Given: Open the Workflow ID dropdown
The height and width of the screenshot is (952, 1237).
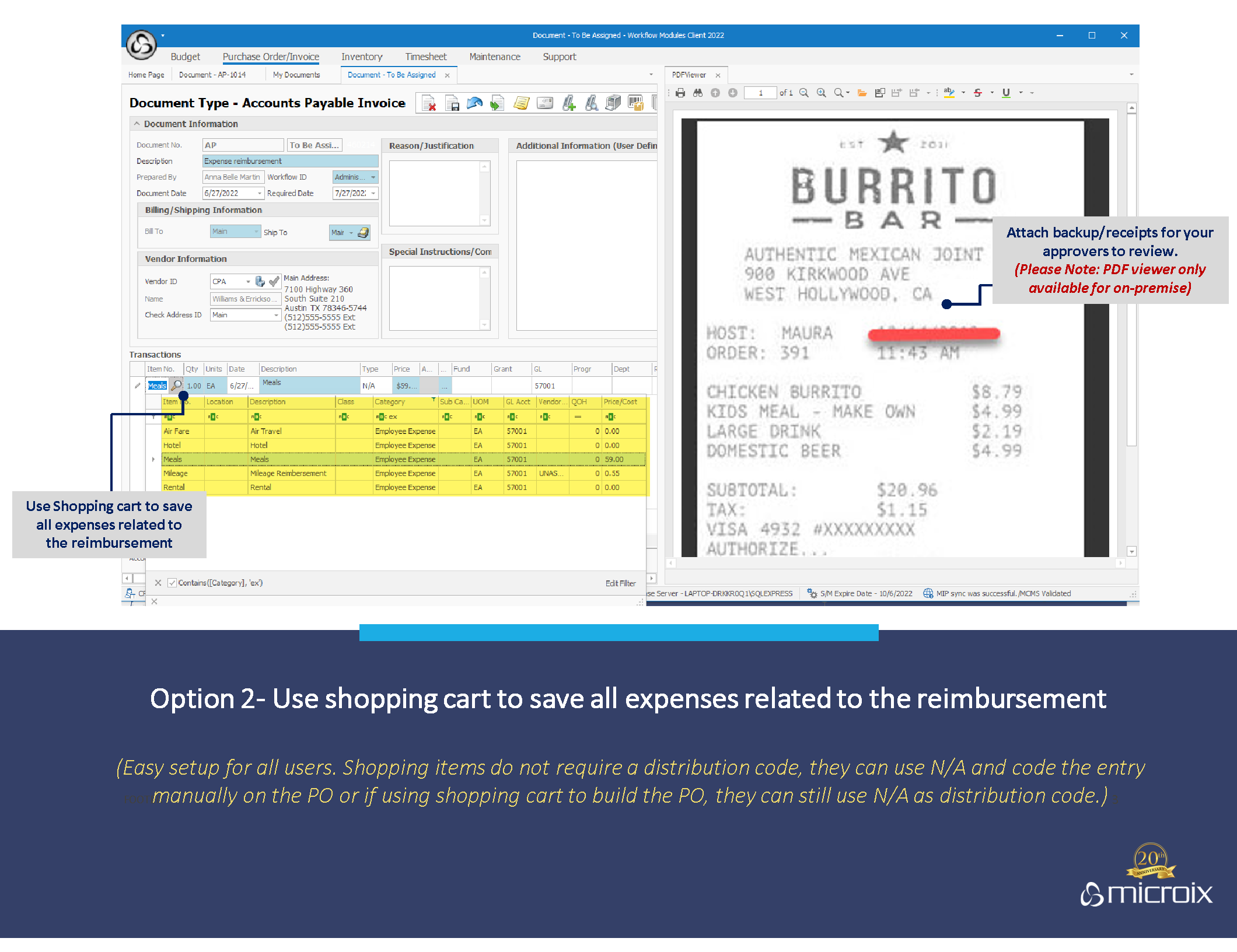Looking at the screenshot, I should point(373,177).
